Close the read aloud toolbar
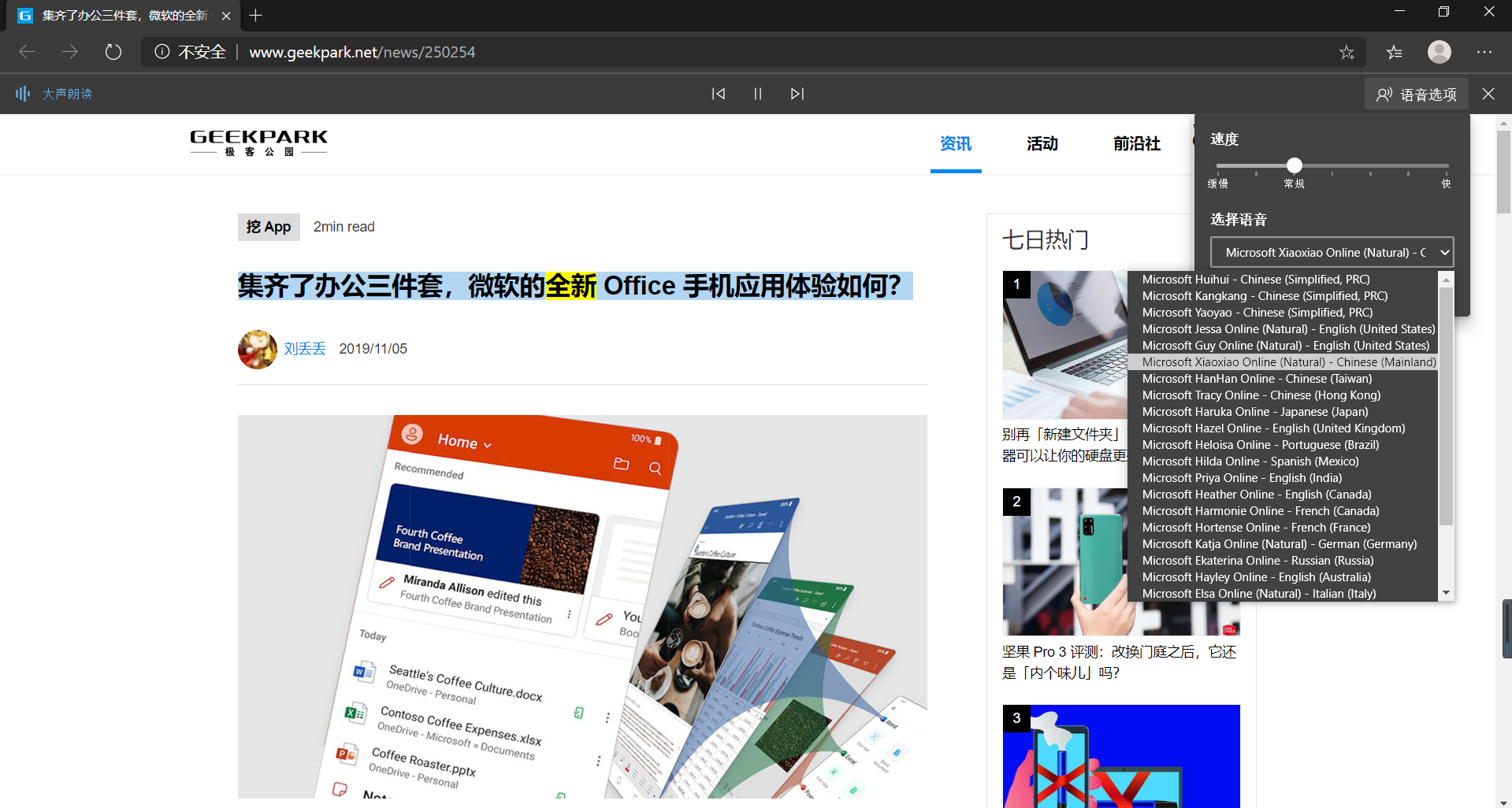Viewport: 1512px width, 808px height. [x=1488, y=94]
